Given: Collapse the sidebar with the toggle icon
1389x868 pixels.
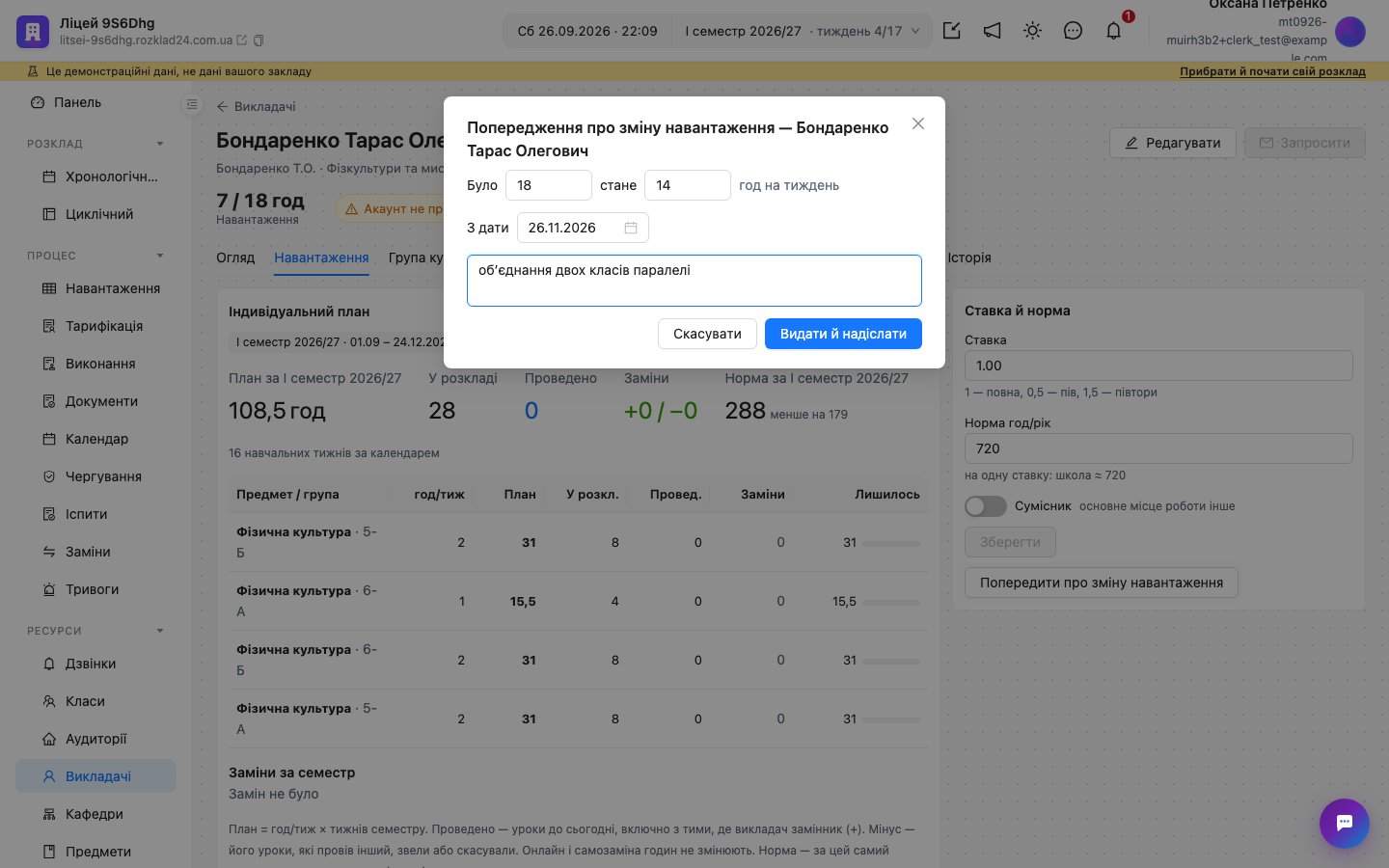Looking at the screenshot, I should 192,104.
